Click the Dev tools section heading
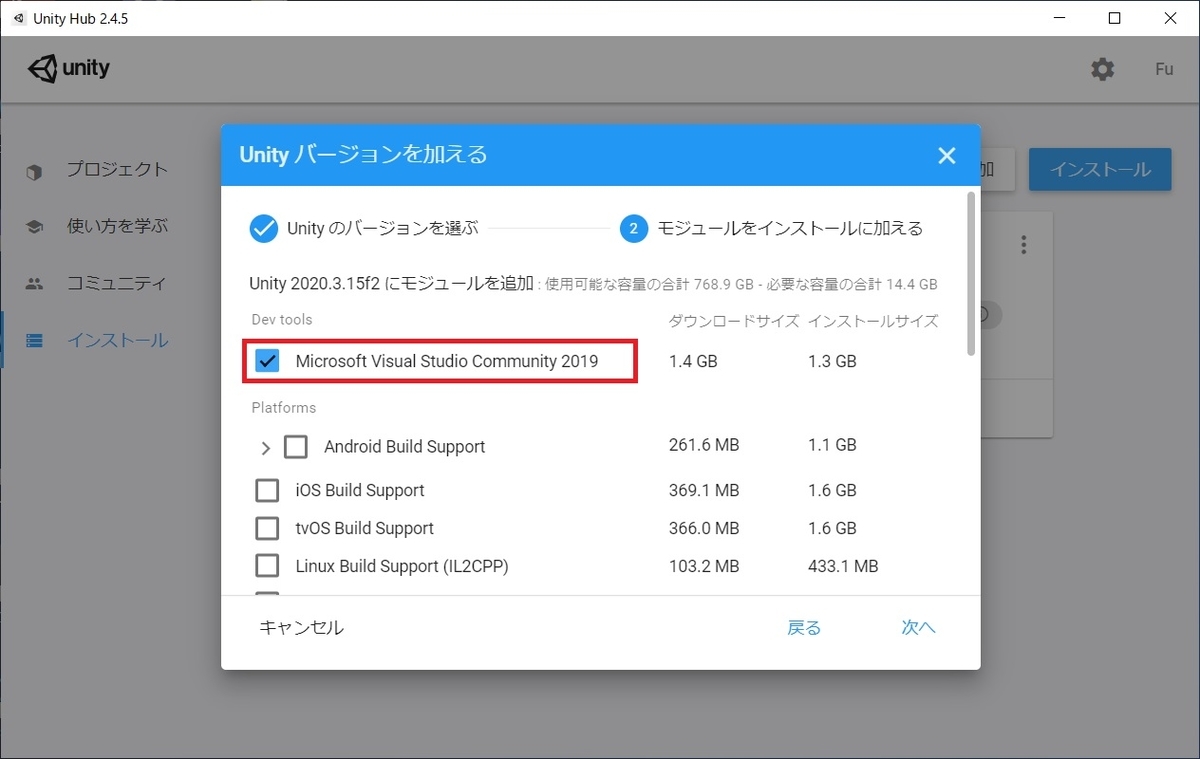This screenshot has height=759, width=1200. (282, 320)
